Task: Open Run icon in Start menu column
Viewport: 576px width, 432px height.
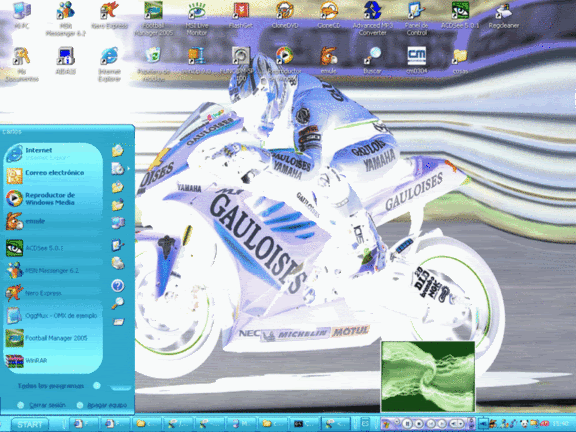Action: click(x=118, y=322)
